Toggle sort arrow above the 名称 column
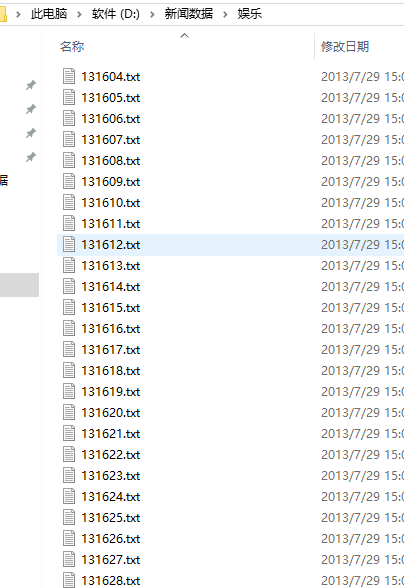This screenshot has height=588, width=404. tap(185, 36)
